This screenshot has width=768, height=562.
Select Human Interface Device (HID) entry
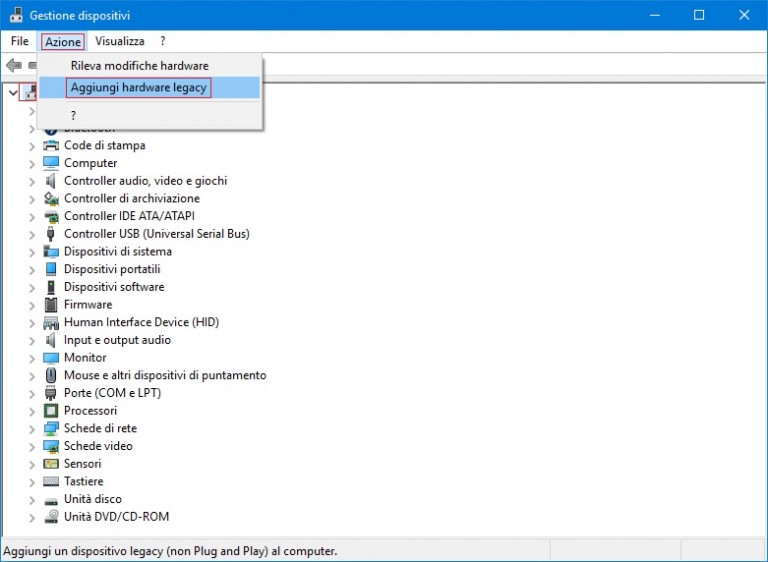point(141,322)
